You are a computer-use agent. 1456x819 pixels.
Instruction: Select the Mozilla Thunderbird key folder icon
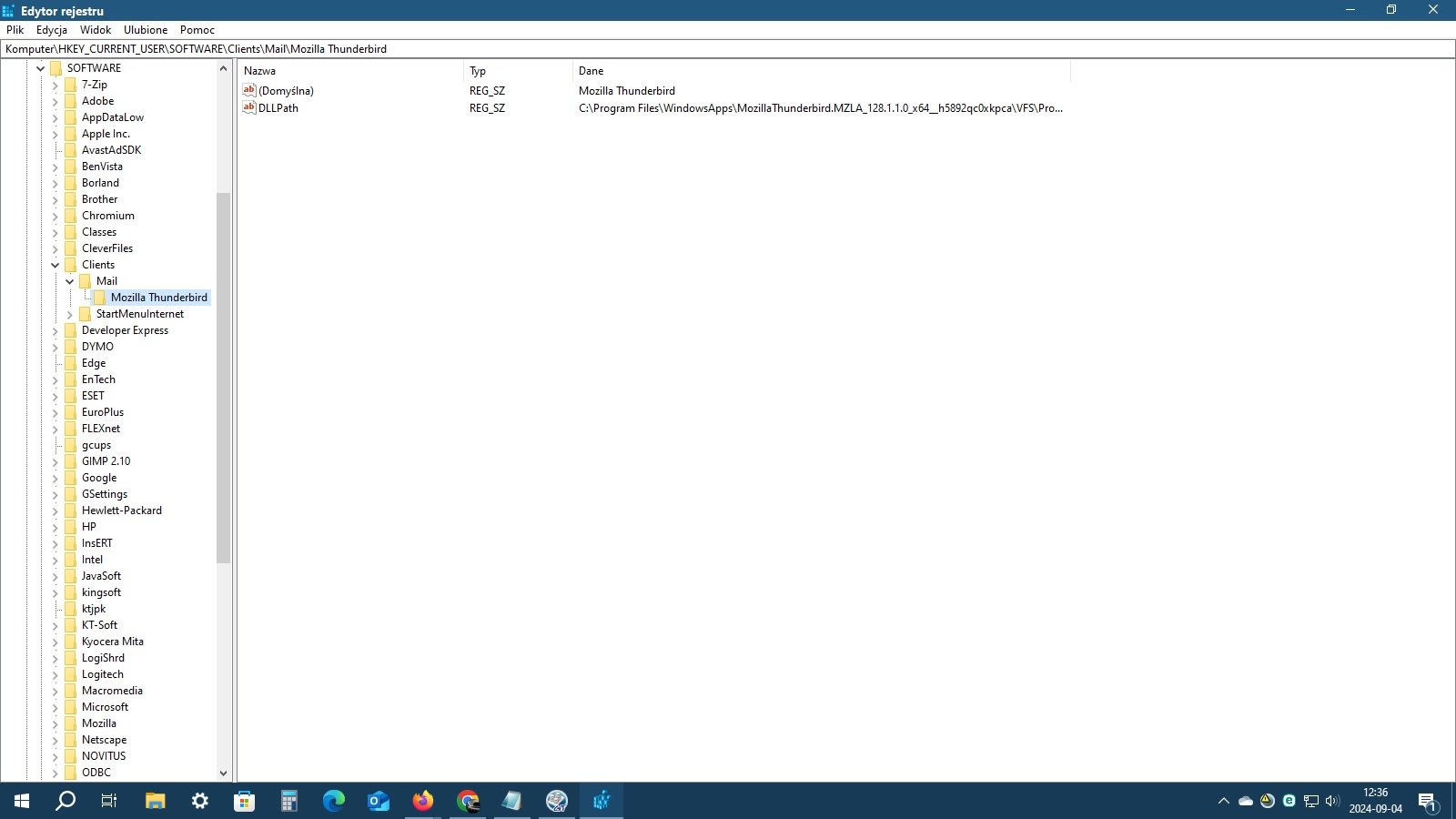[100, 298]
